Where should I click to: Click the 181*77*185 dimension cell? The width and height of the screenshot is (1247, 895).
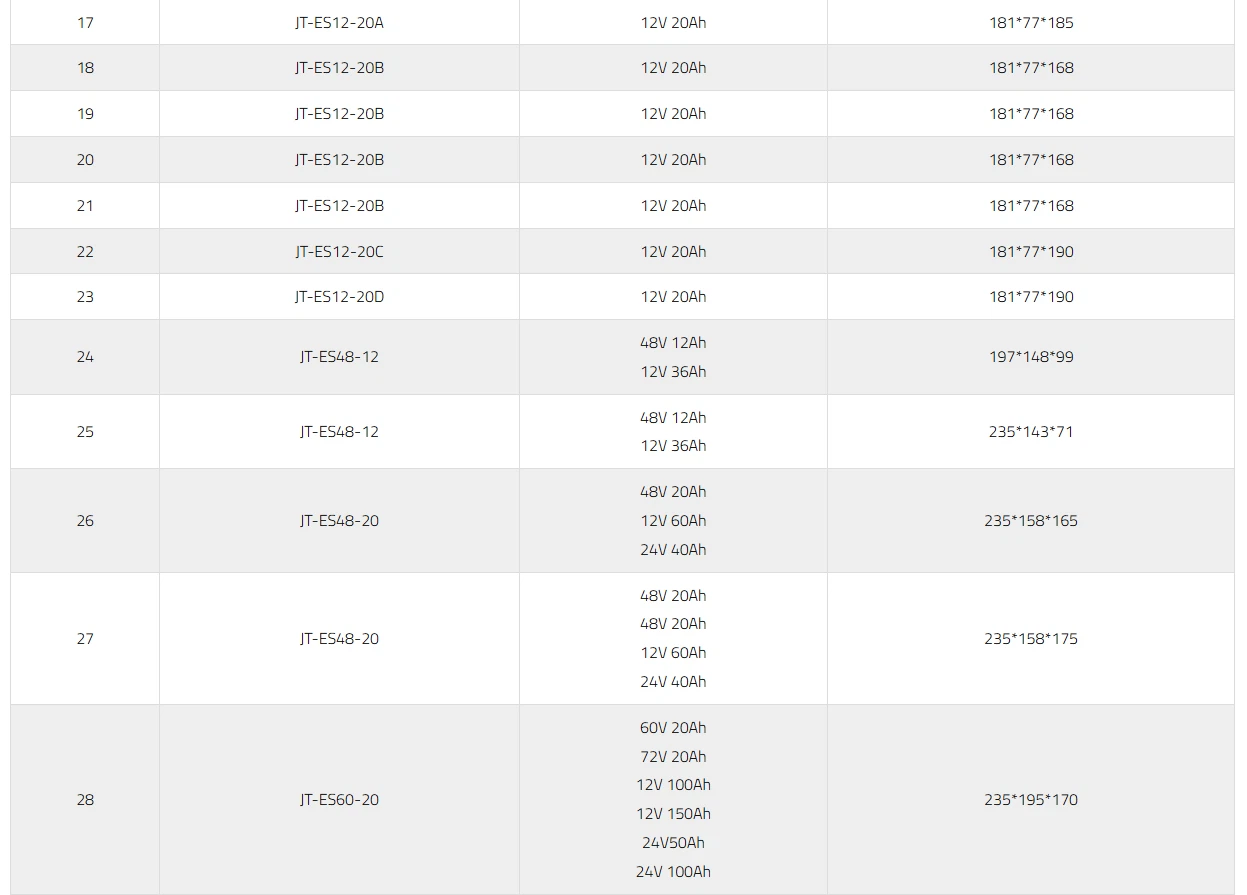(x=1031, y=22)
